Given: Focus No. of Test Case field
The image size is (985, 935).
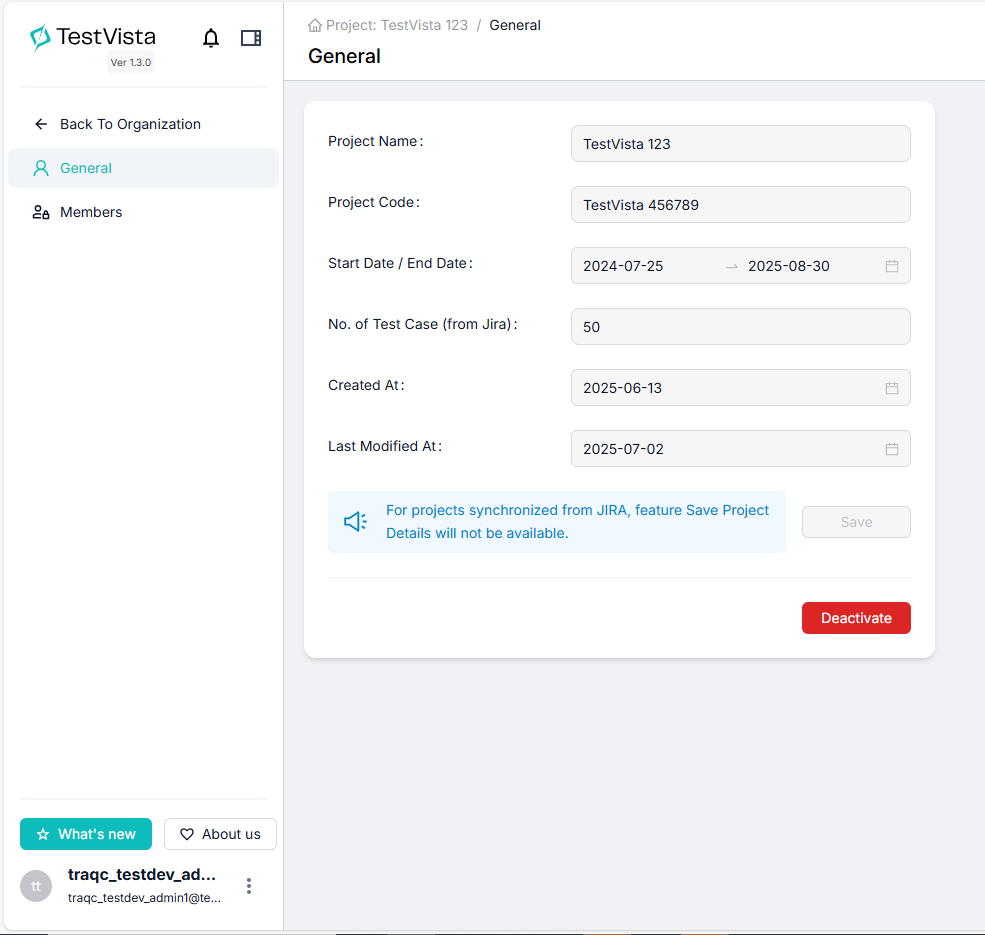Looking at the screenshot, I should coord(741,327).
